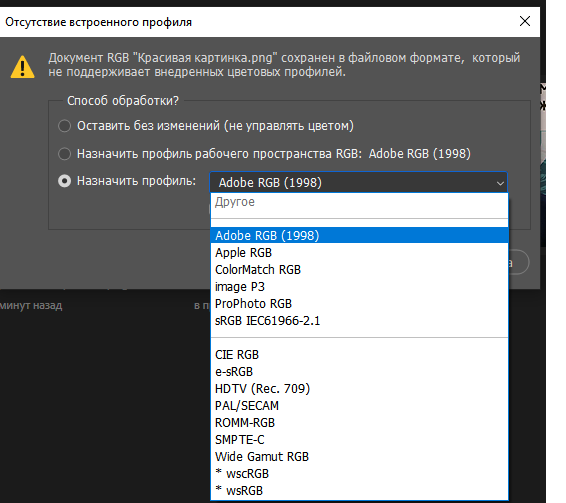This screenshot has height=503, width=566.
Task: Collapse the Adobe RGB (1998) profile dropdown
Action: click(358, 182)
